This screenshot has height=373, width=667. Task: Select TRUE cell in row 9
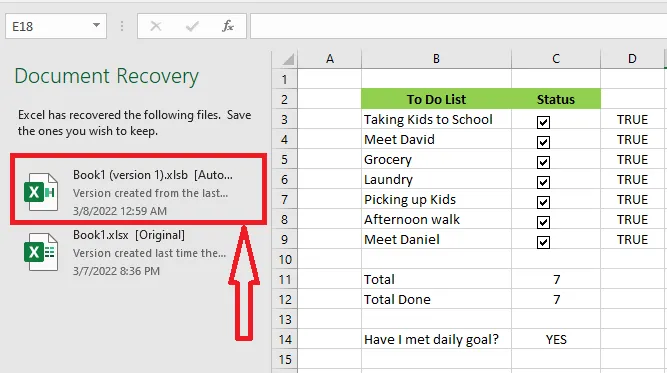coord(633,239)
